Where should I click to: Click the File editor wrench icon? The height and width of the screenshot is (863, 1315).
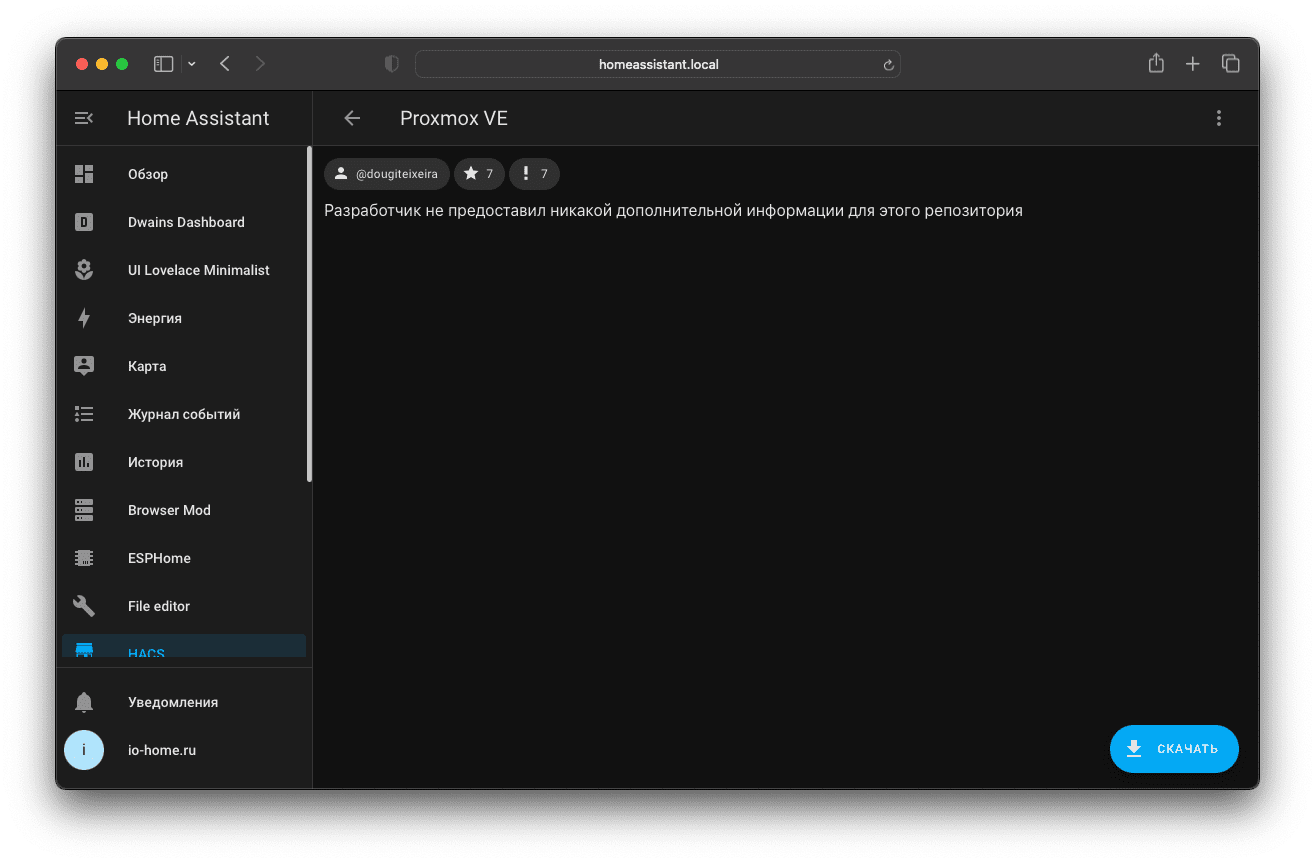(84, 606)
